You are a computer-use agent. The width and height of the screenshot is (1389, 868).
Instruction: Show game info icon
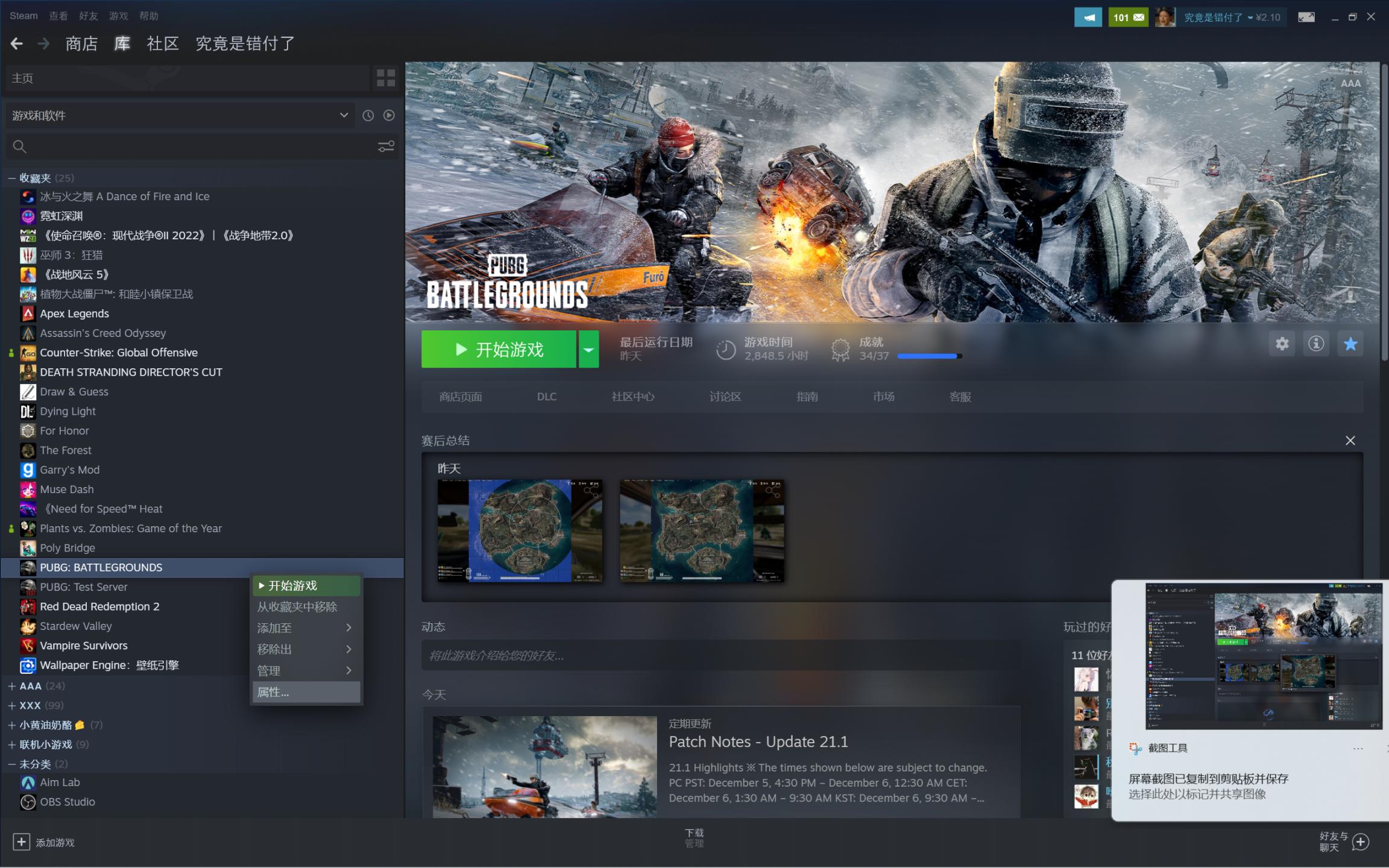tap(1315, 344)
